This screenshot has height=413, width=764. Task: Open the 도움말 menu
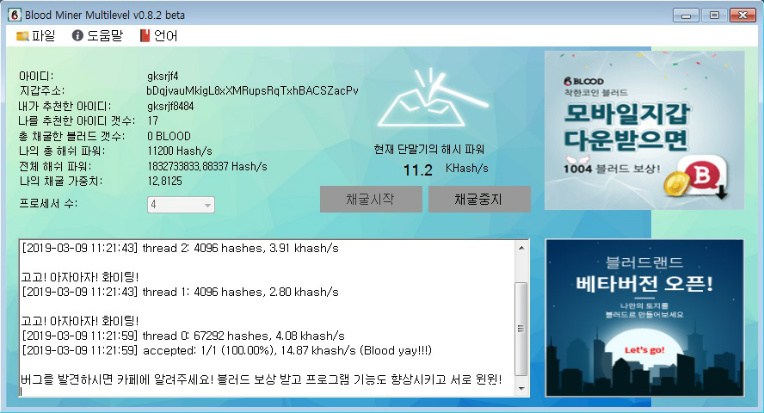pos(97,36)
